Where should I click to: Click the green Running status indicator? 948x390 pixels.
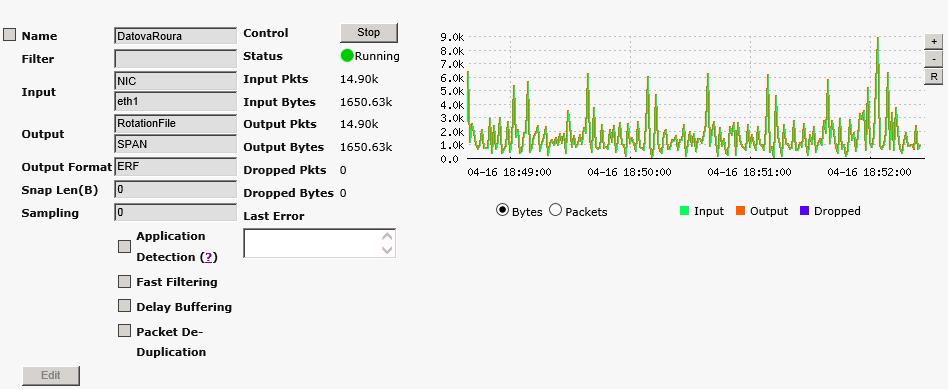(347, 56)
